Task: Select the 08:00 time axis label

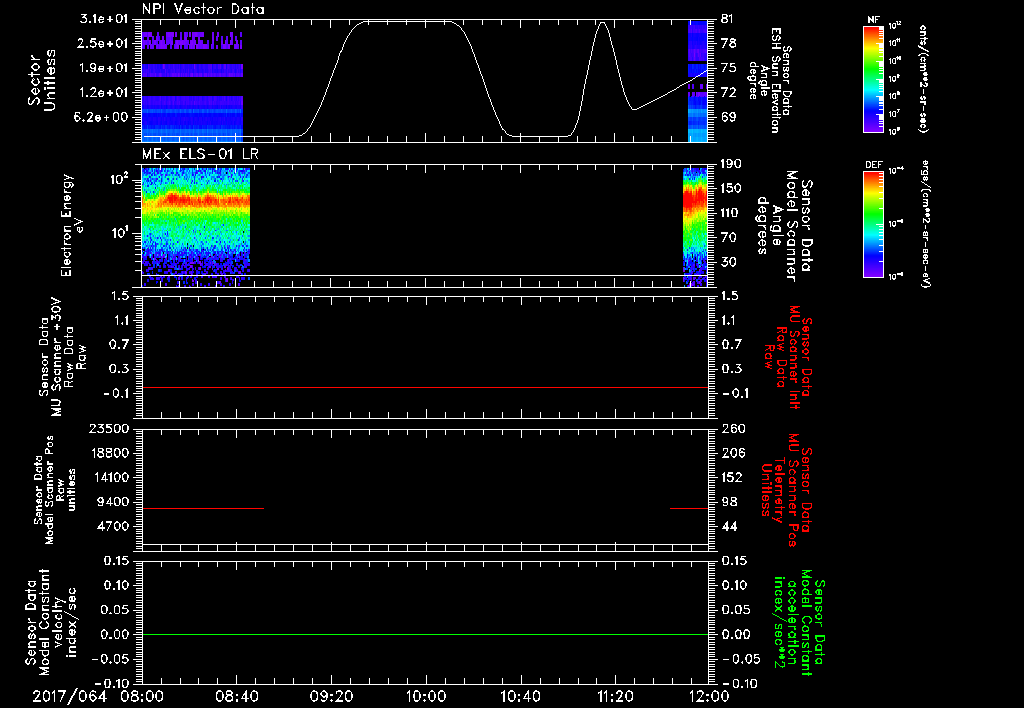Action: [x=142, y=696]
